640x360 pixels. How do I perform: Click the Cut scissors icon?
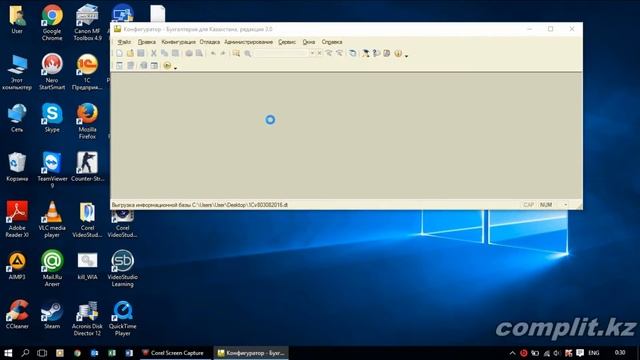[x=153, y=53]
